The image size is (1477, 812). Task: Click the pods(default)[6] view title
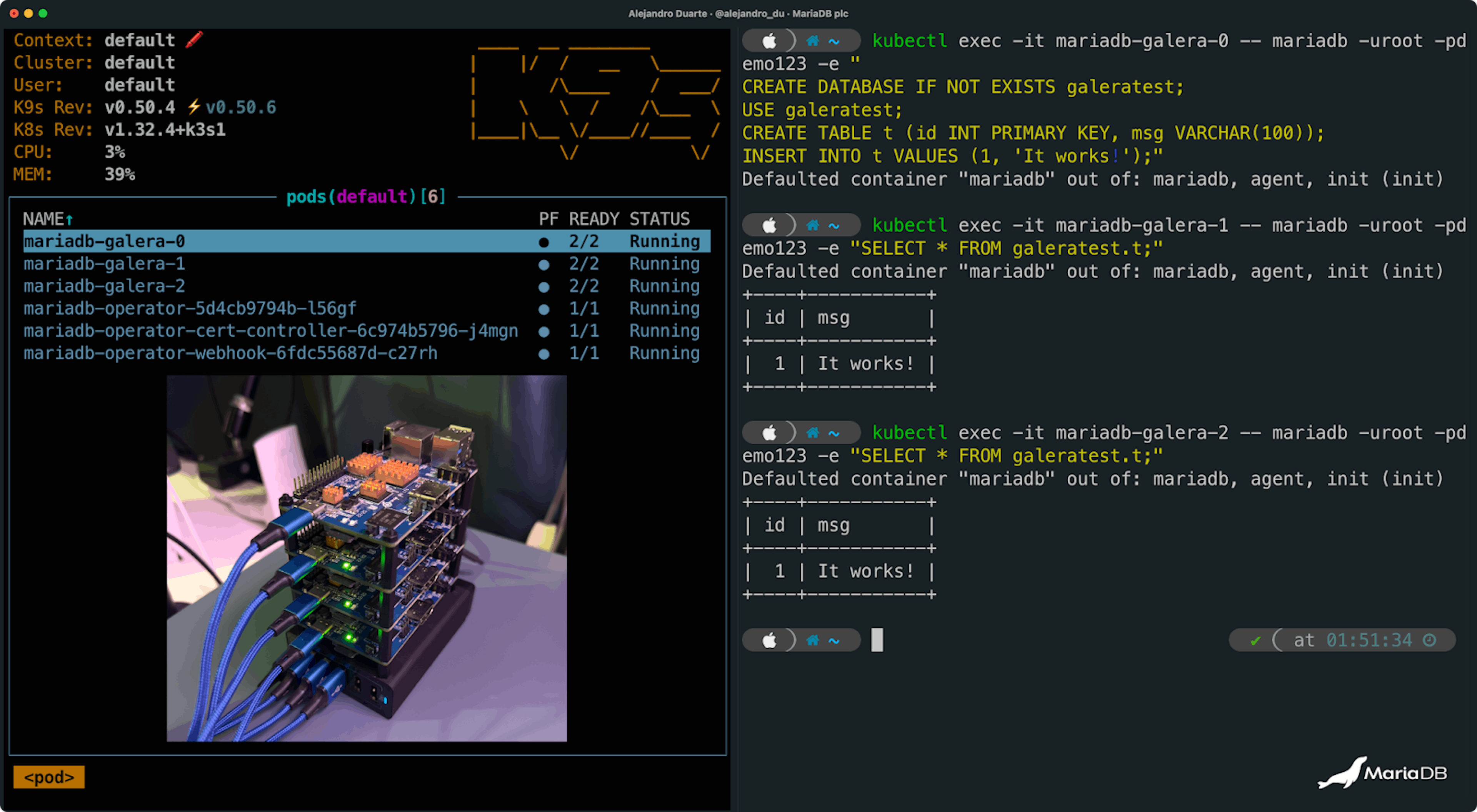point(366,196)
